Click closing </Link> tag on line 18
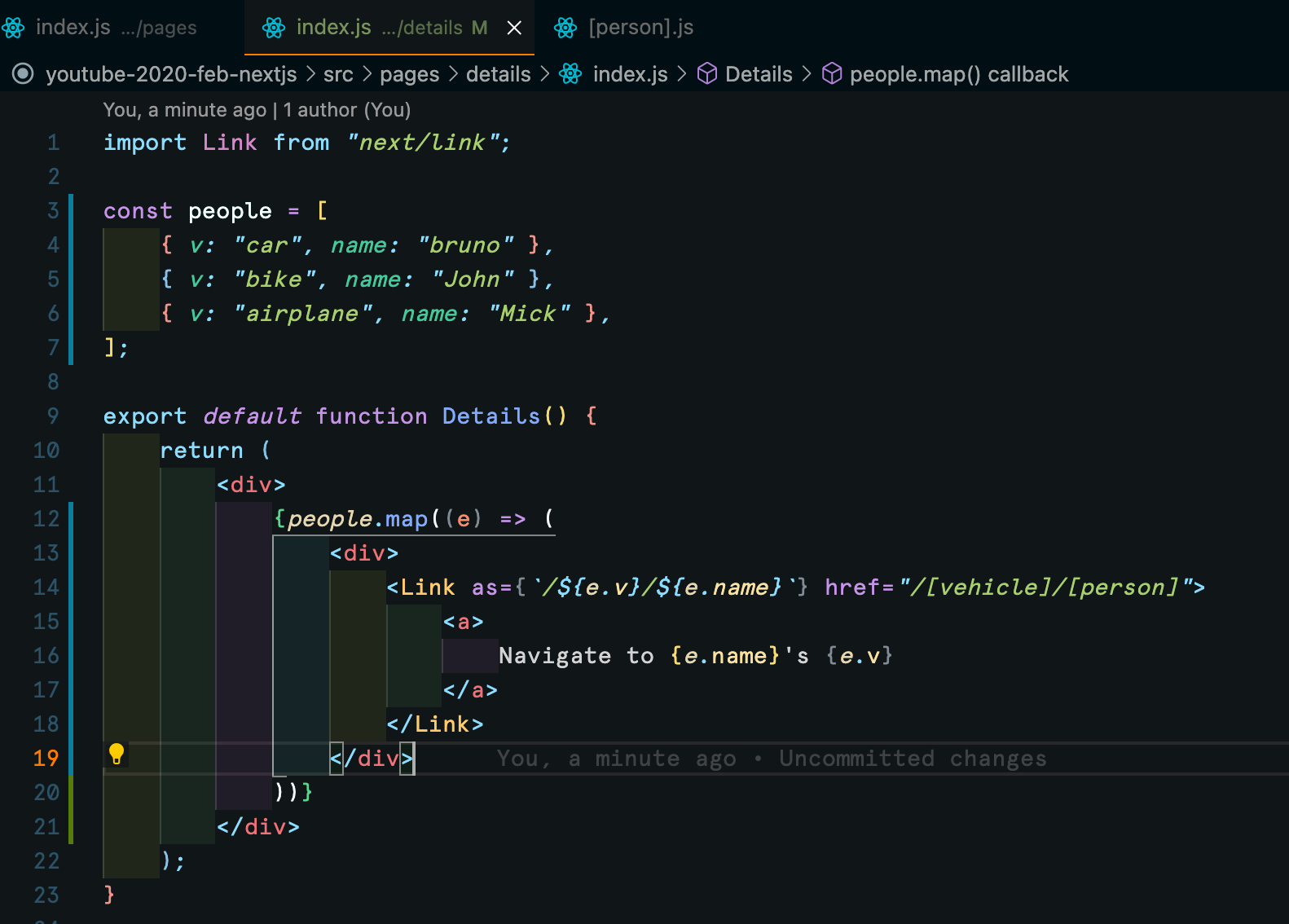 (x=435, y=724)
